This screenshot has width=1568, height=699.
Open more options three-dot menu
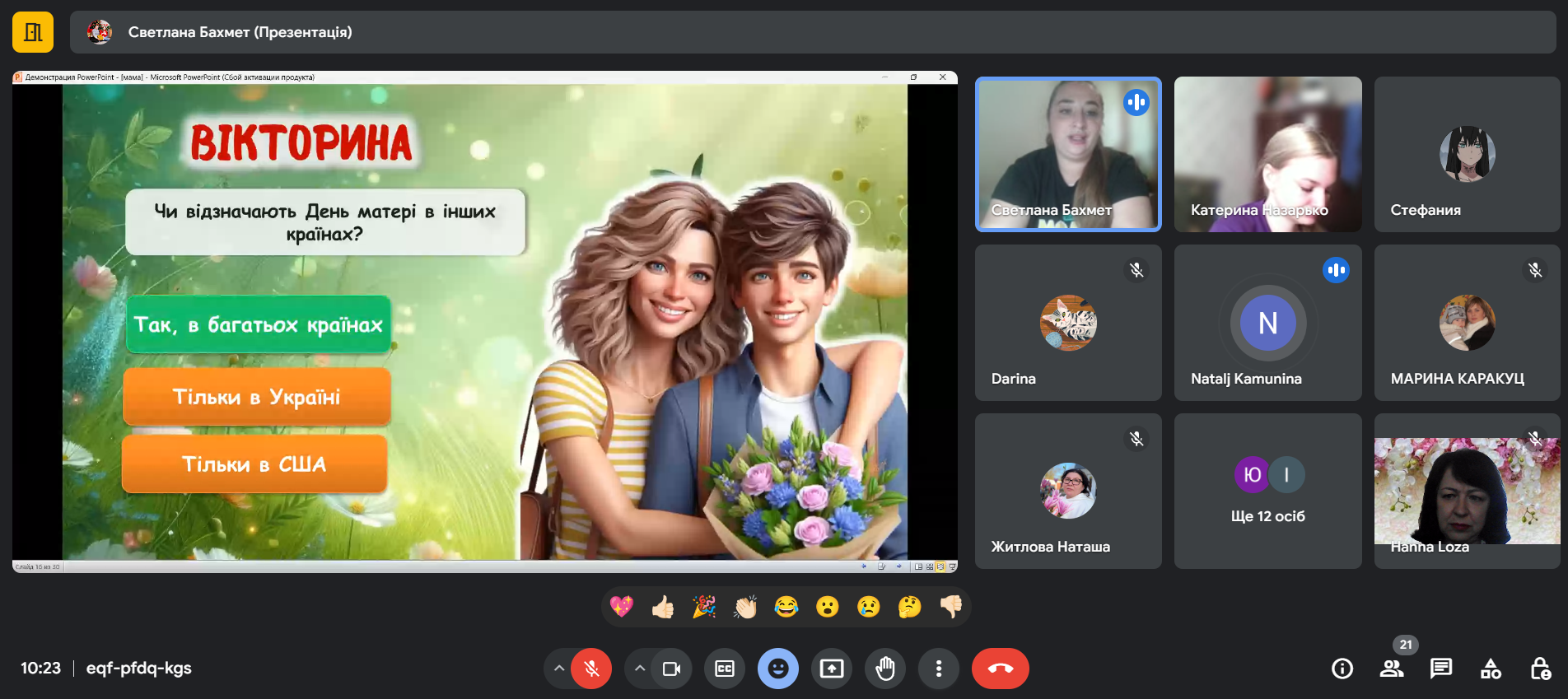(939, 669)
